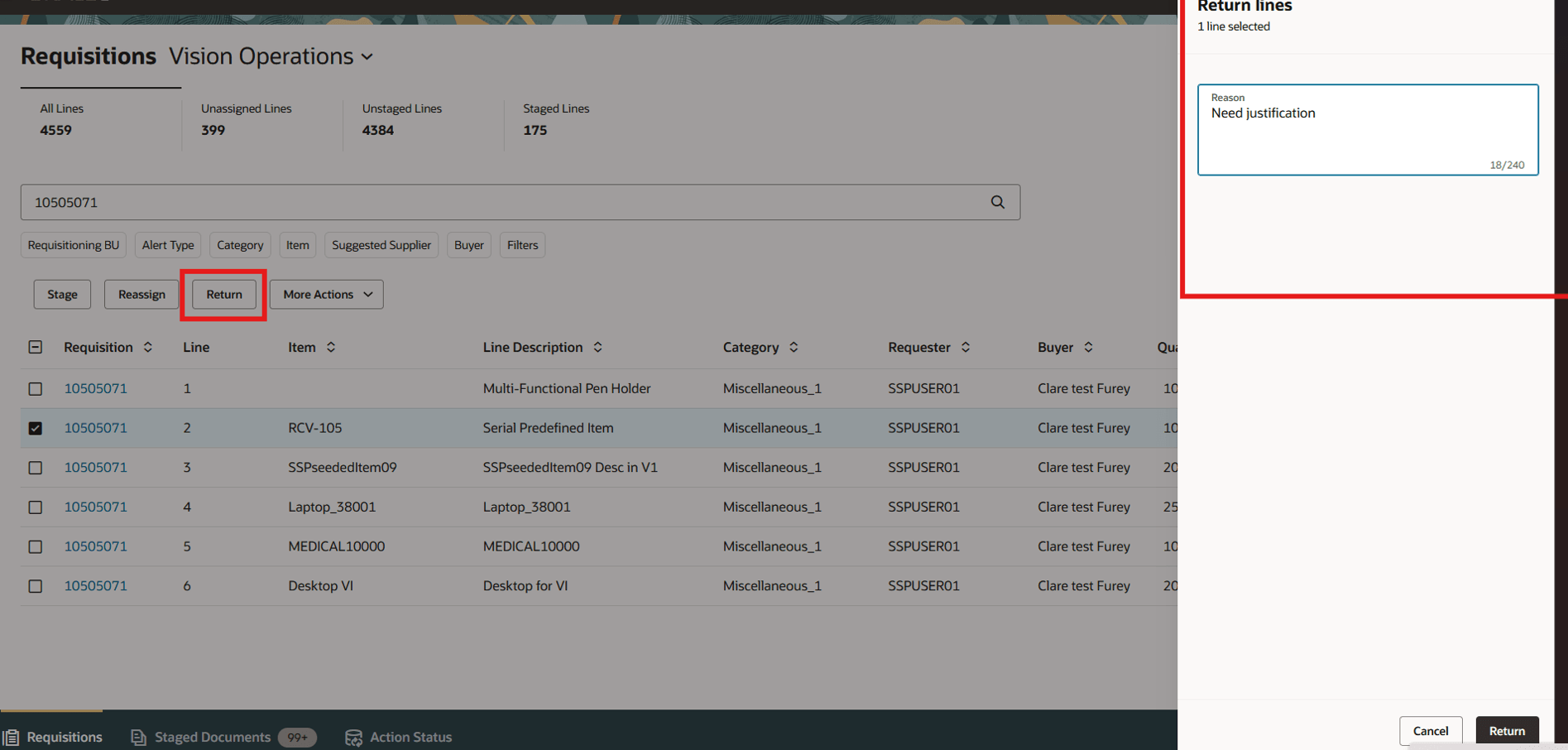
Task: Sort by Category column arrows
Action: coord(794,347)
